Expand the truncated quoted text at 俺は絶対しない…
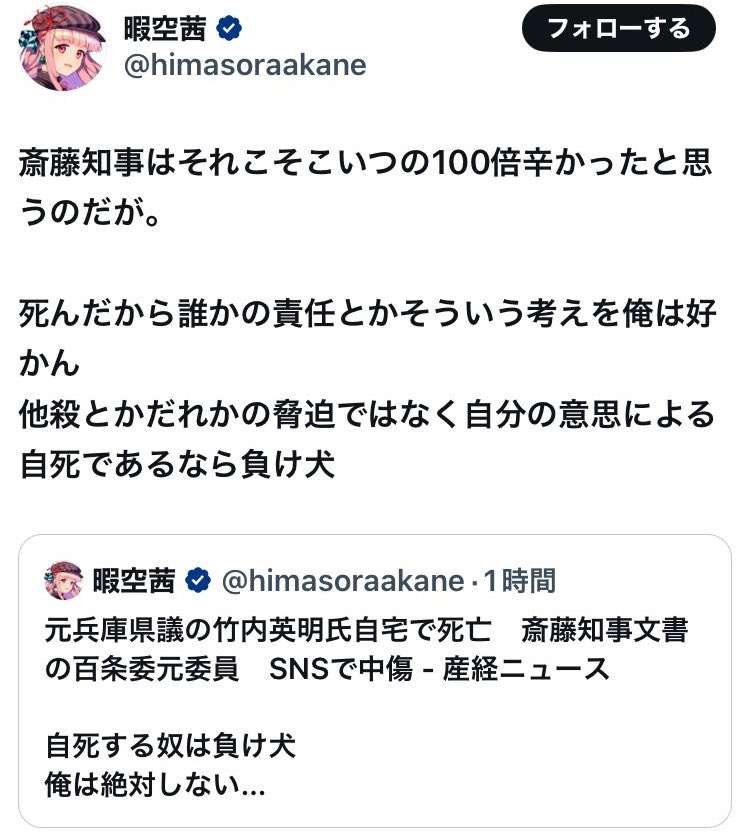Image resolution: width=743 pixels, height=835 pixels. pos(156,785)
